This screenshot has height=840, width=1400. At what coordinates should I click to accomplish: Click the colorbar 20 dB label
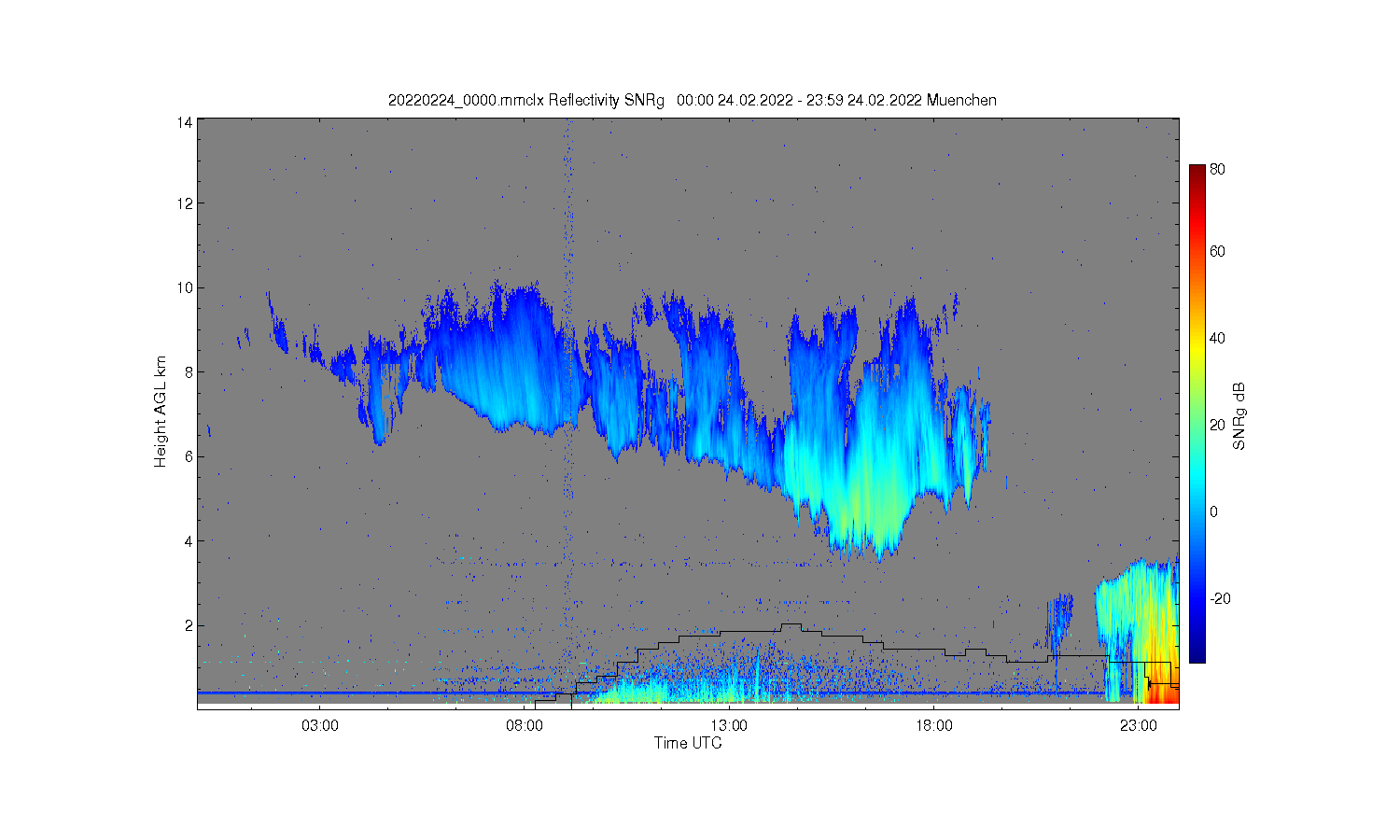1217,425
